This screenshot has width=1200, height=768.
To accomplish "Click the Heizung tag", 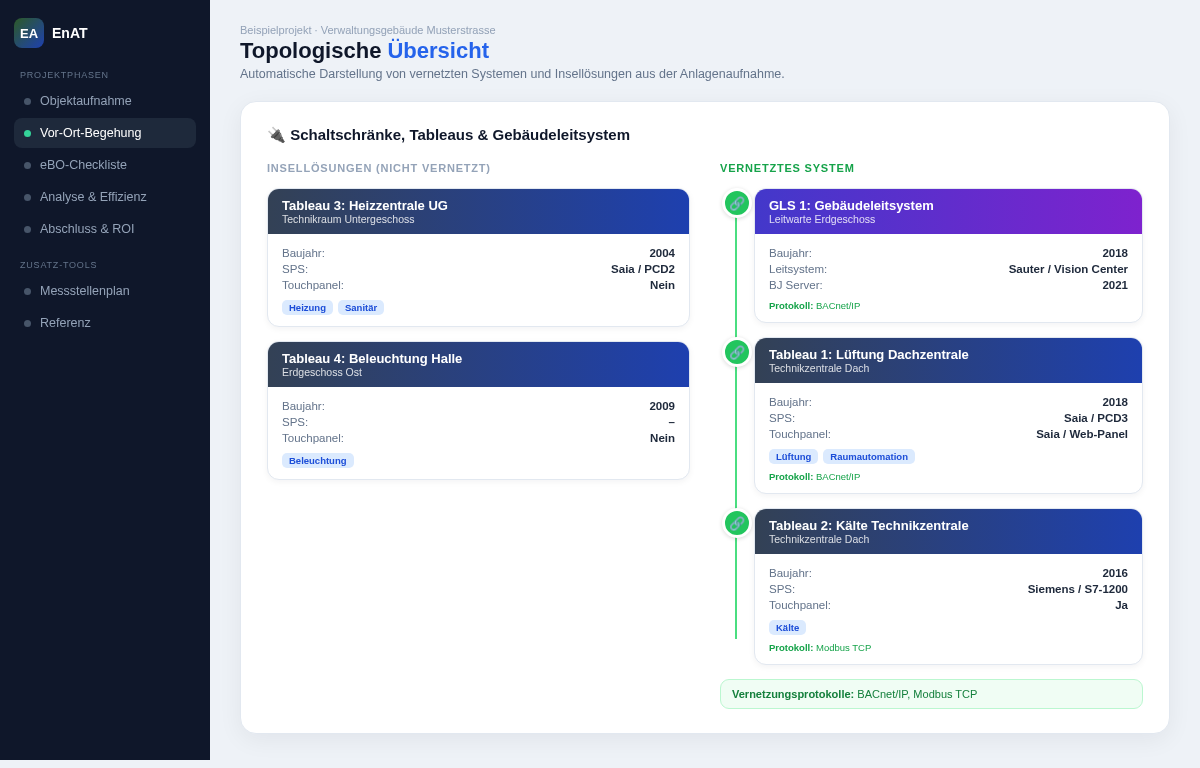I will click(x=307, y=308).
